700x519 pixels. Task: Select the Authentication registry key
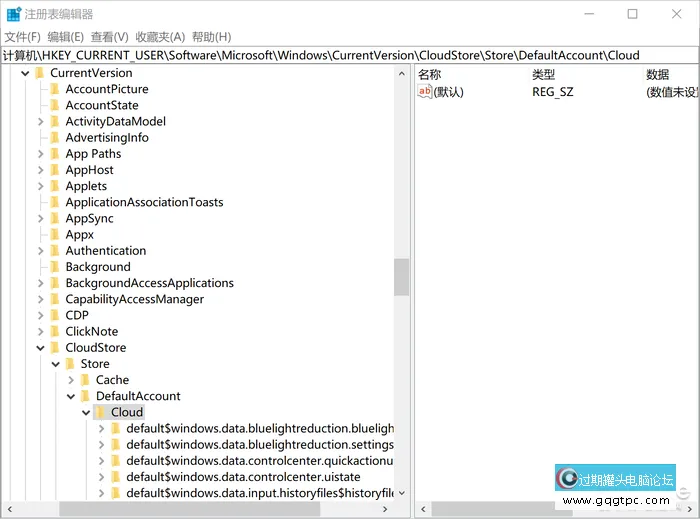pos(105,251)
